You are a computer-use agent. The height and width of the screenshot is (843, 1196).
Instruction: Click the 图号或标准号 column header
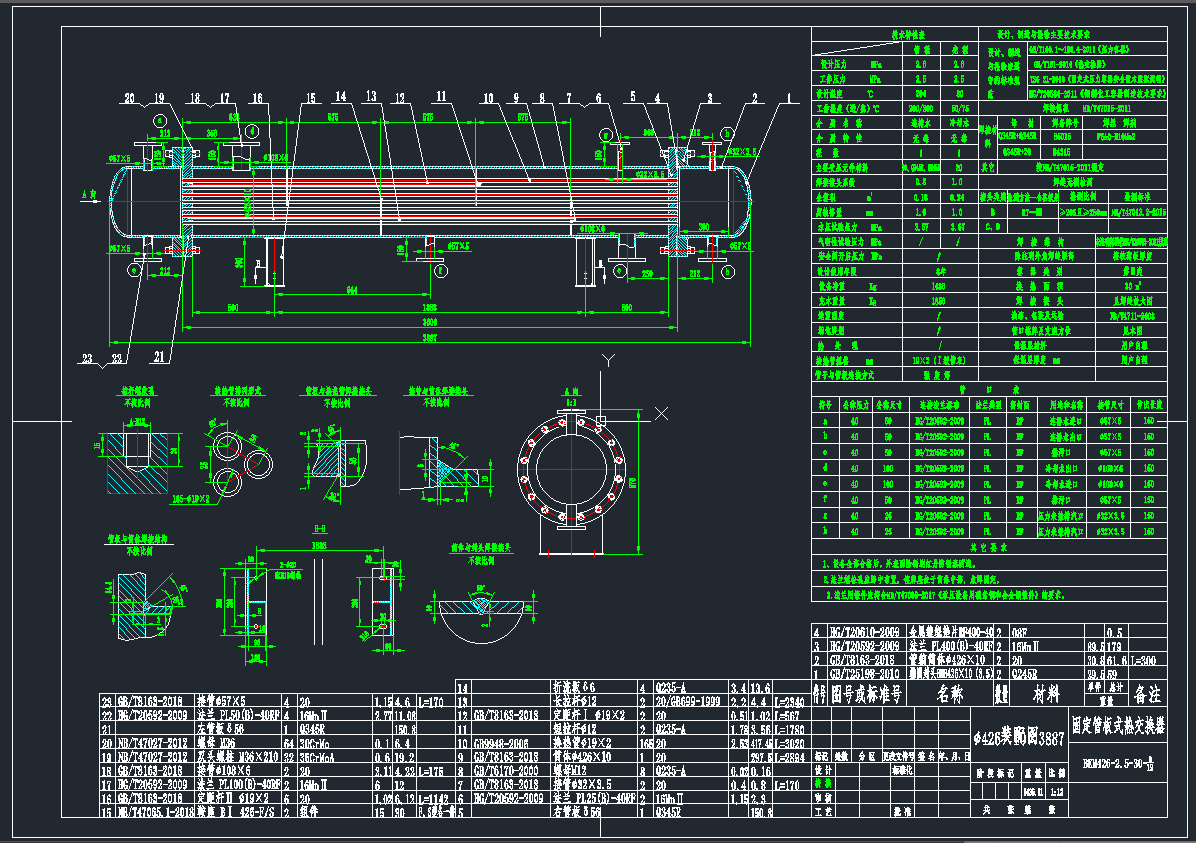click(866, 694)
